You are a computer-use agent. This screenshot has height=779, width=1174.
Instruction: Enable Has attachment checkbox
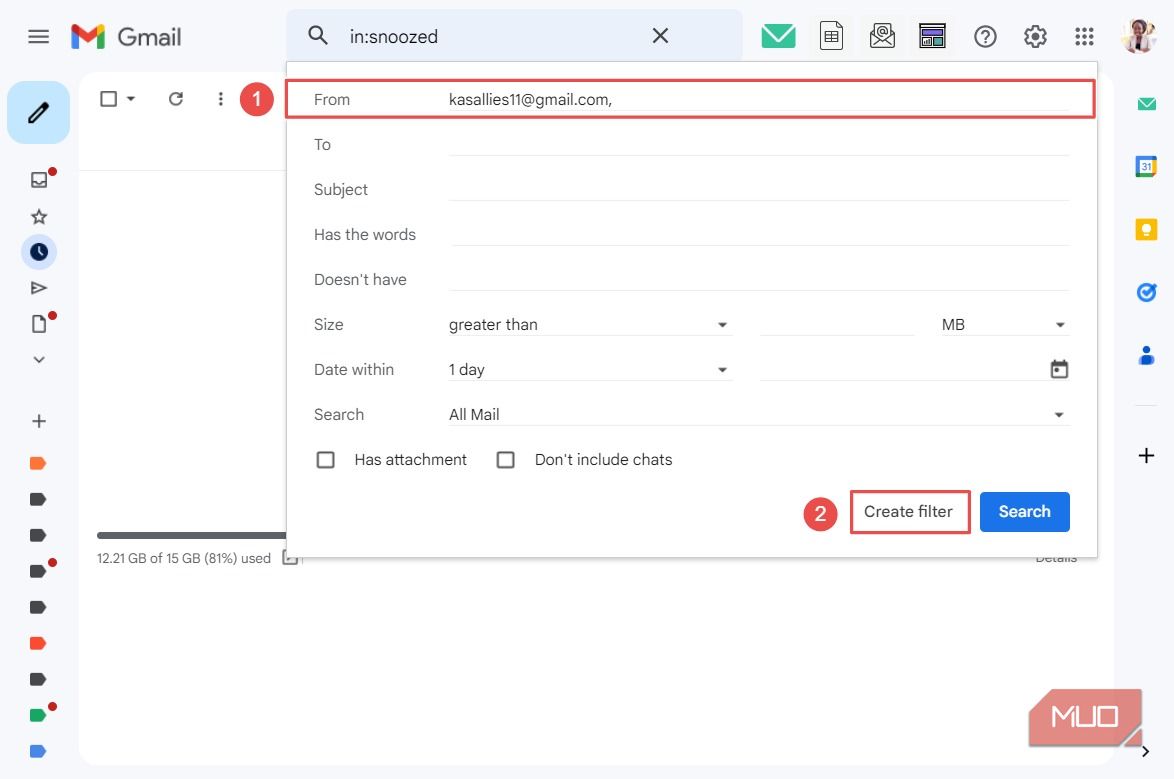pos(325,459)
